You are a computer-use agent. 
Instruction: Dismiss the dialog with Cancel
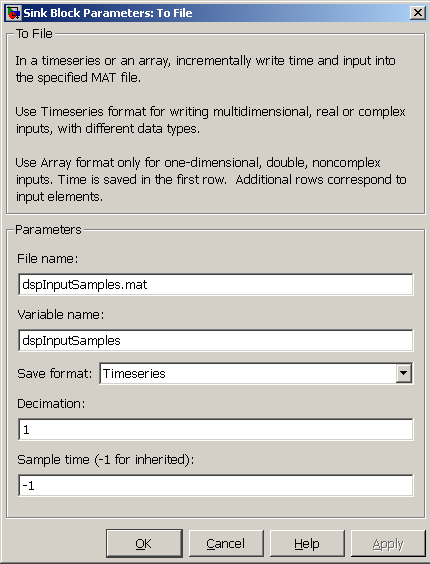coord(226,543)
